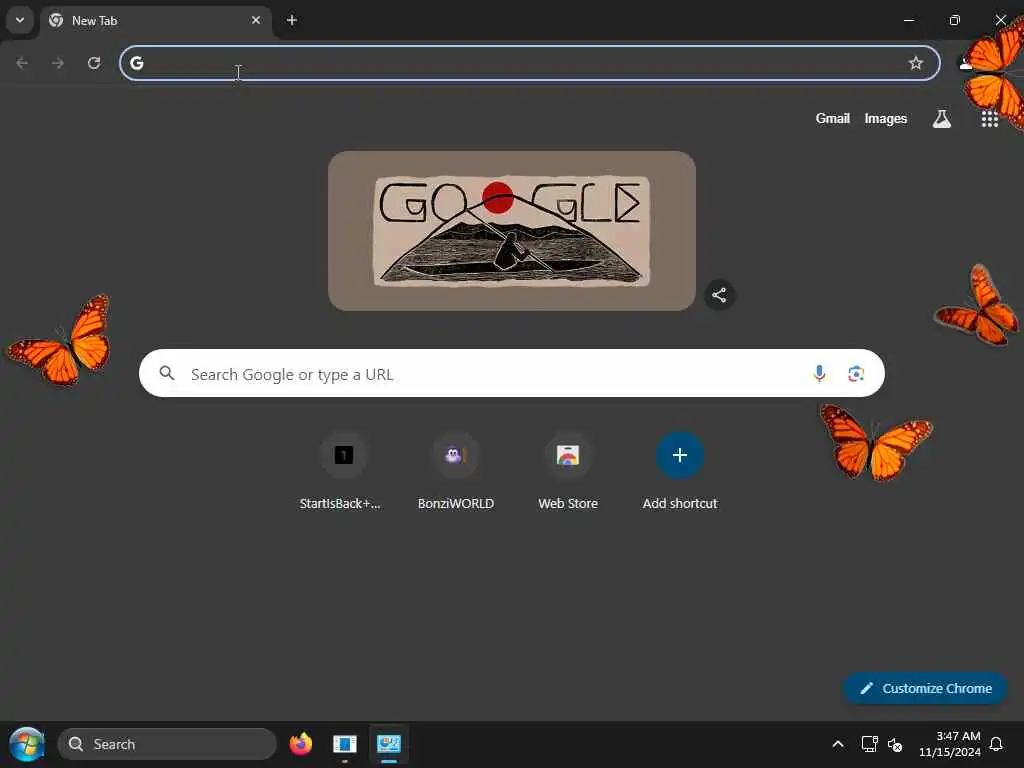Click the Search Google or type a URL box
This screenshot has width=1024, height=768.
pos(511,374)
